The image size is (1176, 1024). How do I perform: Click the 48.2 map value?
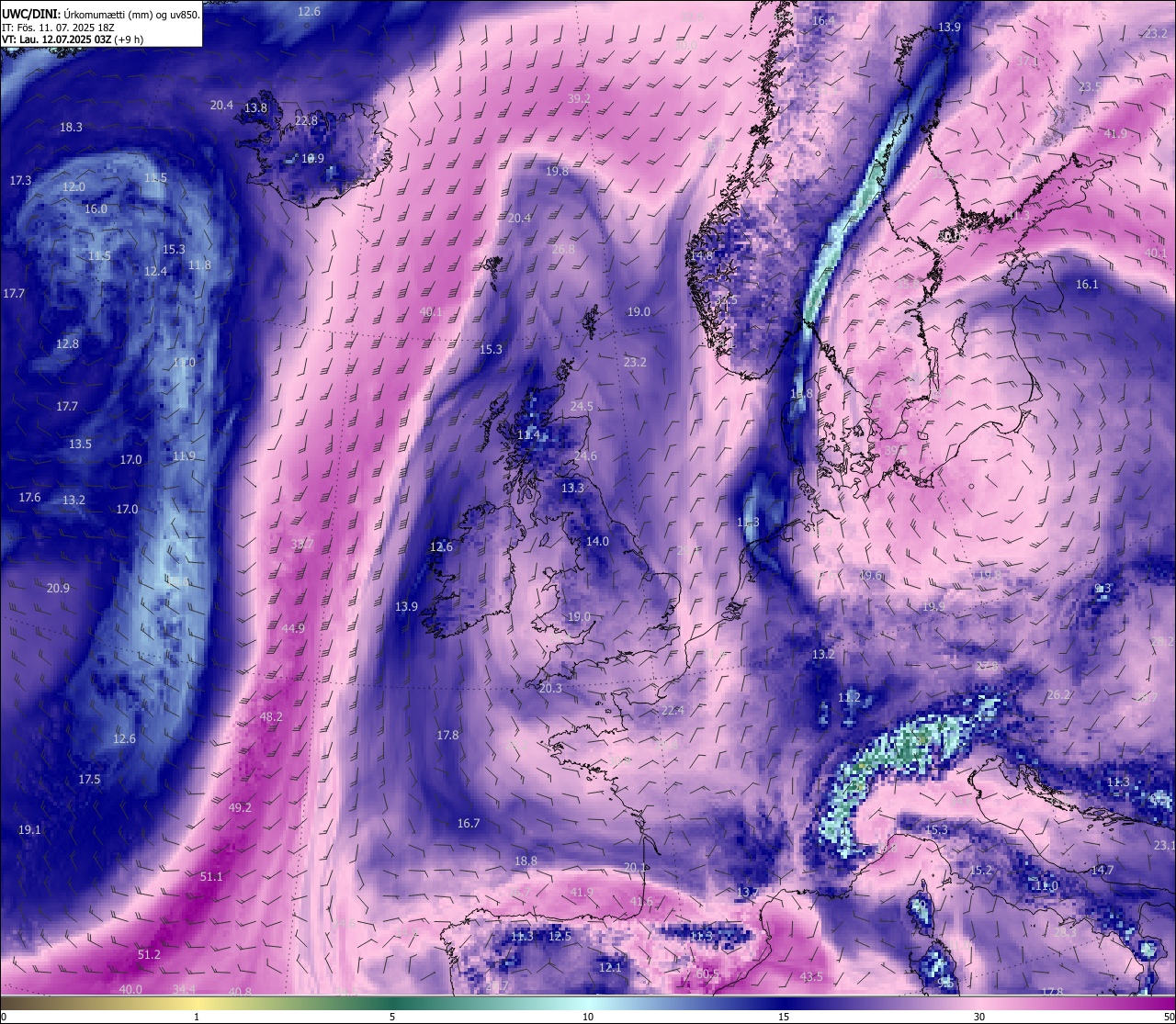coord(271,716)
